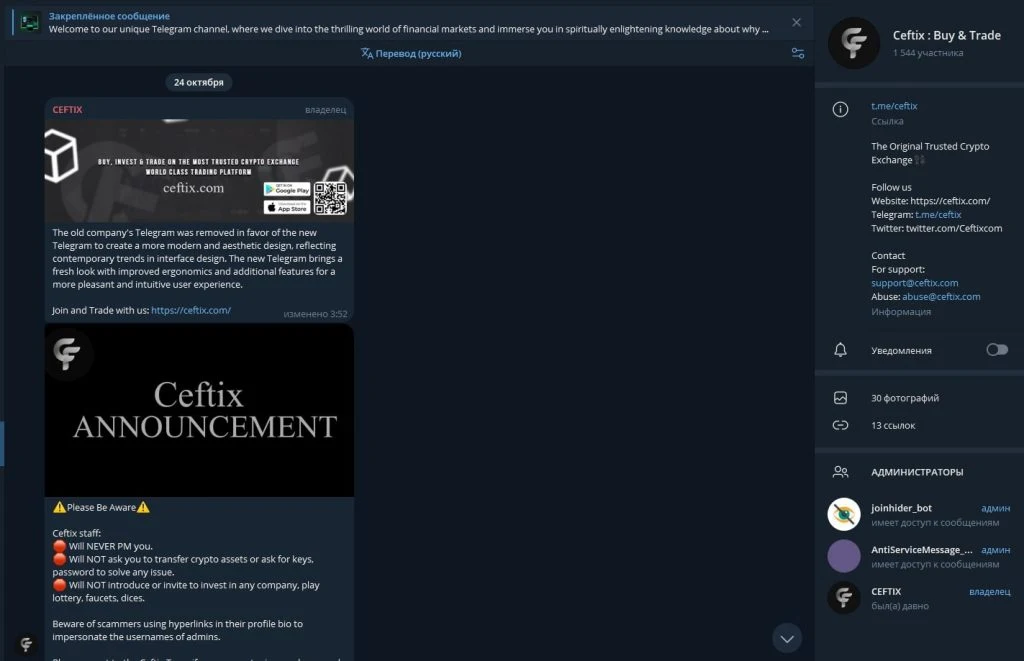Click the translate to Russian button
Image resolution: width=1024 pixels, height=661 pixels.
(411, 54)
